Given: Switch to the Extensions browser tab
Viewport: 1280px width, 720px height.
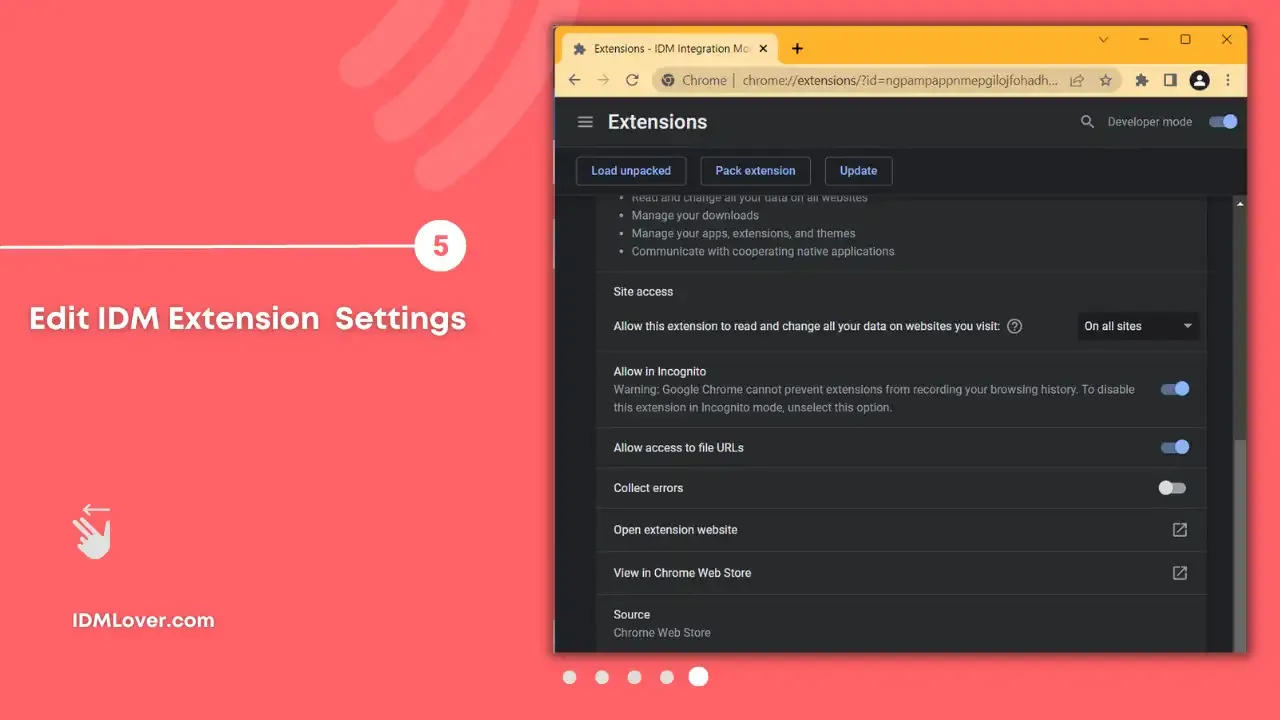Looking at the screenshot, I should (x=665, y=48).
